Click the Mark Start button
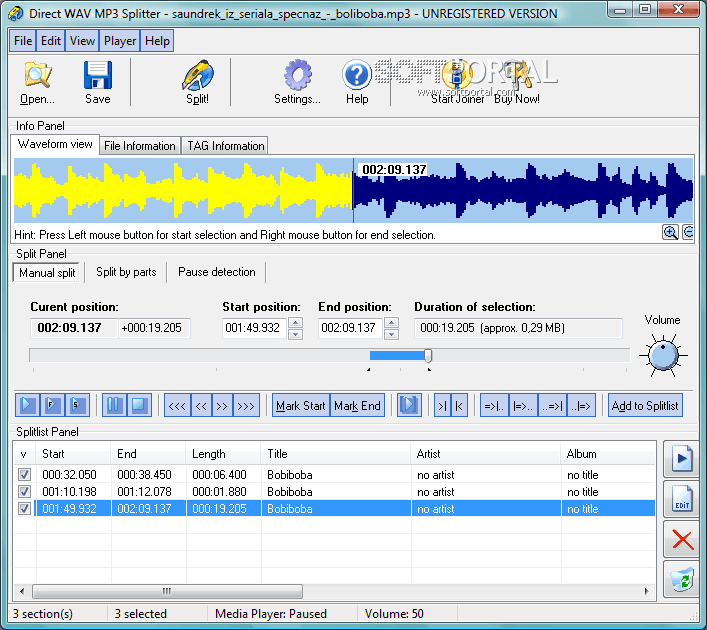This screenshot has width=707, height=630. point(301,405)
